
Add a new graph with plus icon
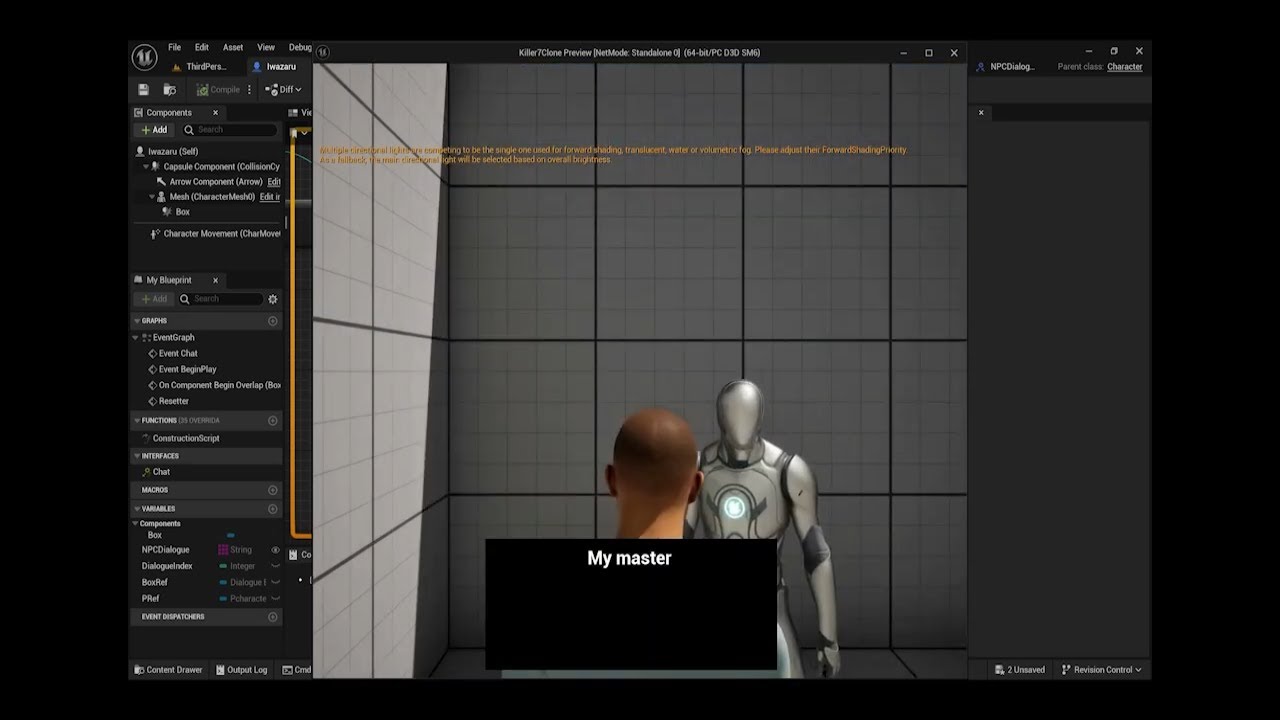(273, 321)
